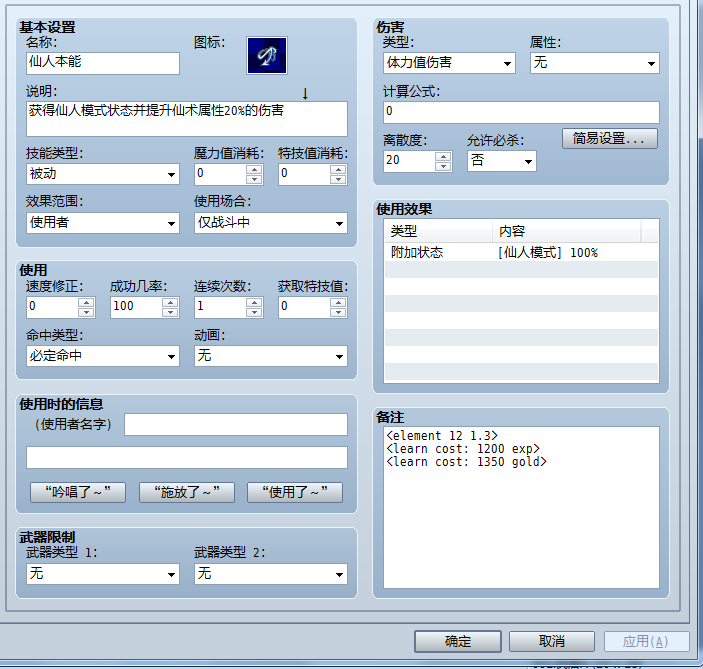Decrease the 获取特技值 value with down arrow
The image size is (703, 669).
[338, 312]
